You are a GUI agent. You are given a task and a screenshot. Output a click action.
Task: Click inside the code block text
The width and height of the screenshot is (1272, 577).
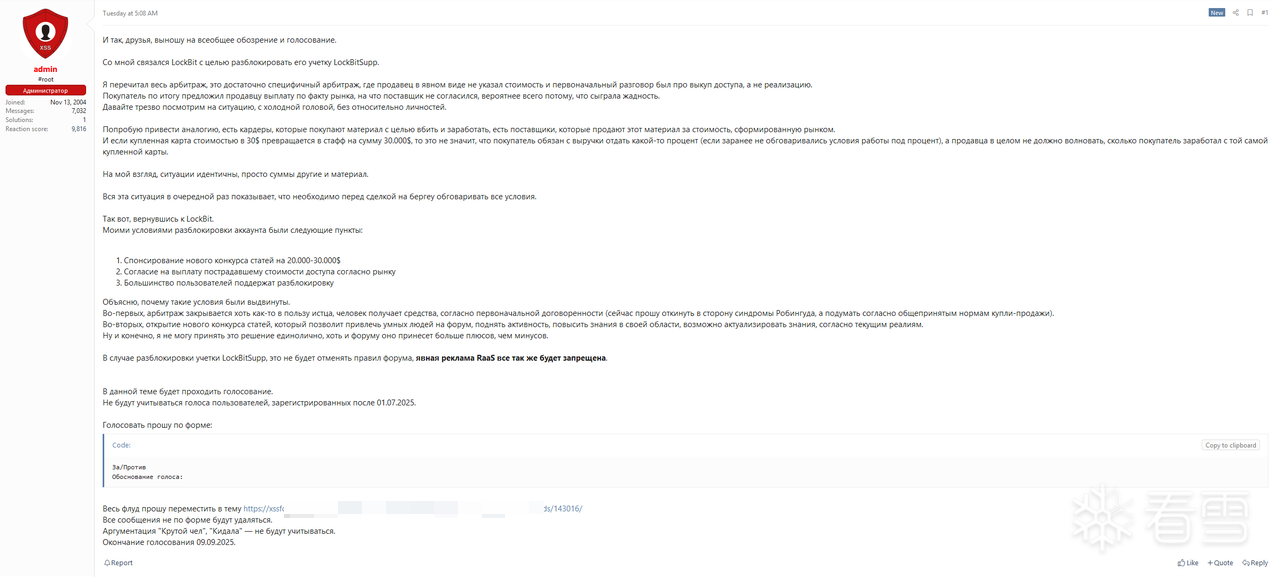pyautogui.click(x=148, y=472)
